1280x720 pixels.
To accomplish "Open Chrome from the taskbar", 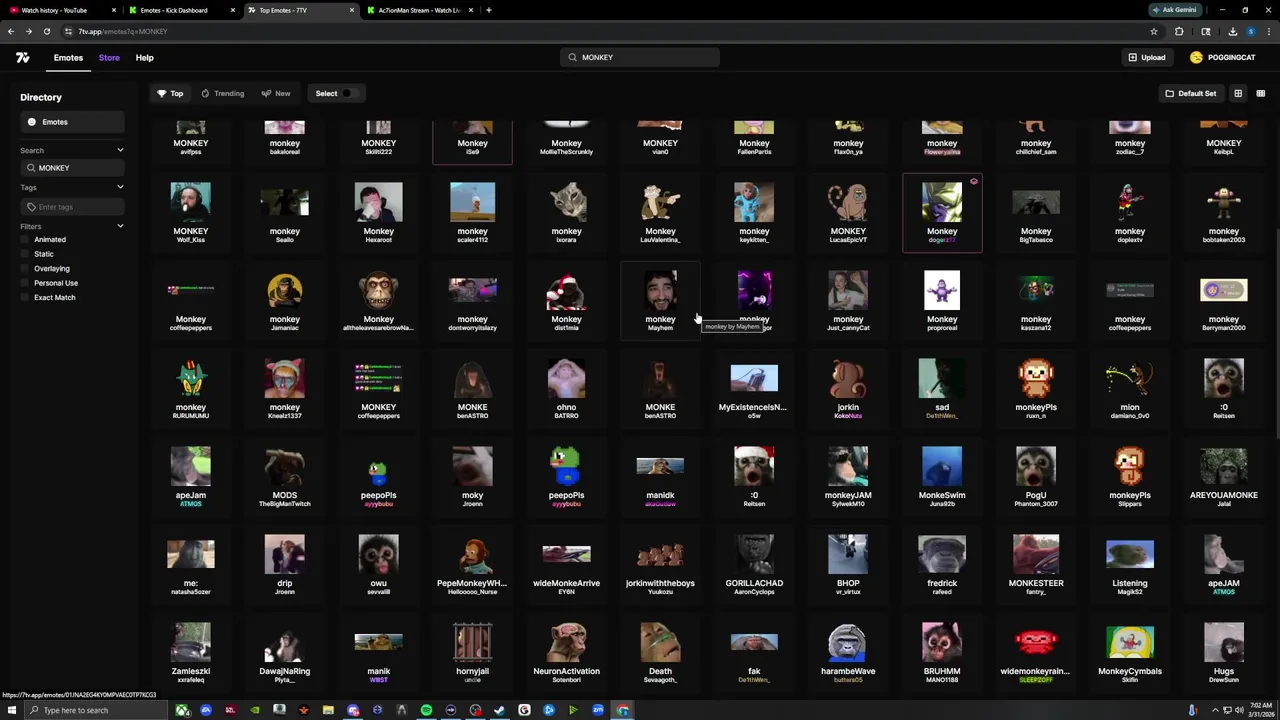I will click(x=622, y=711).
